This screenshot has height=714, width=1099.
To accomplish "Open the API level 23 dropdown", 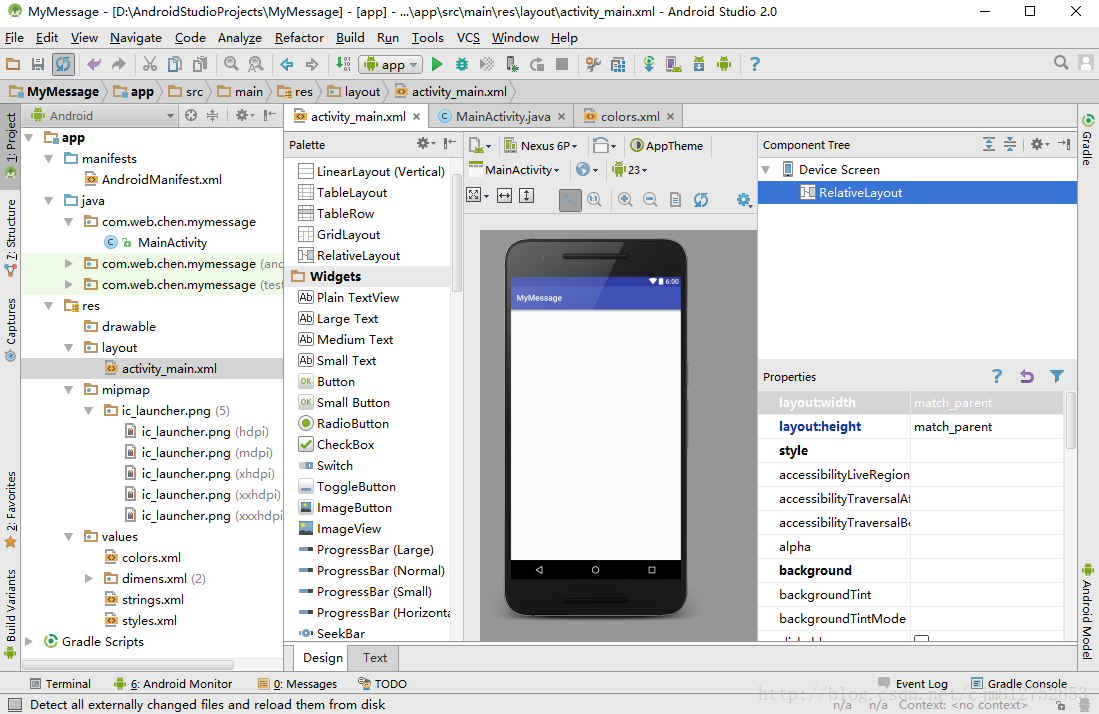I will (x=629, y=170).
